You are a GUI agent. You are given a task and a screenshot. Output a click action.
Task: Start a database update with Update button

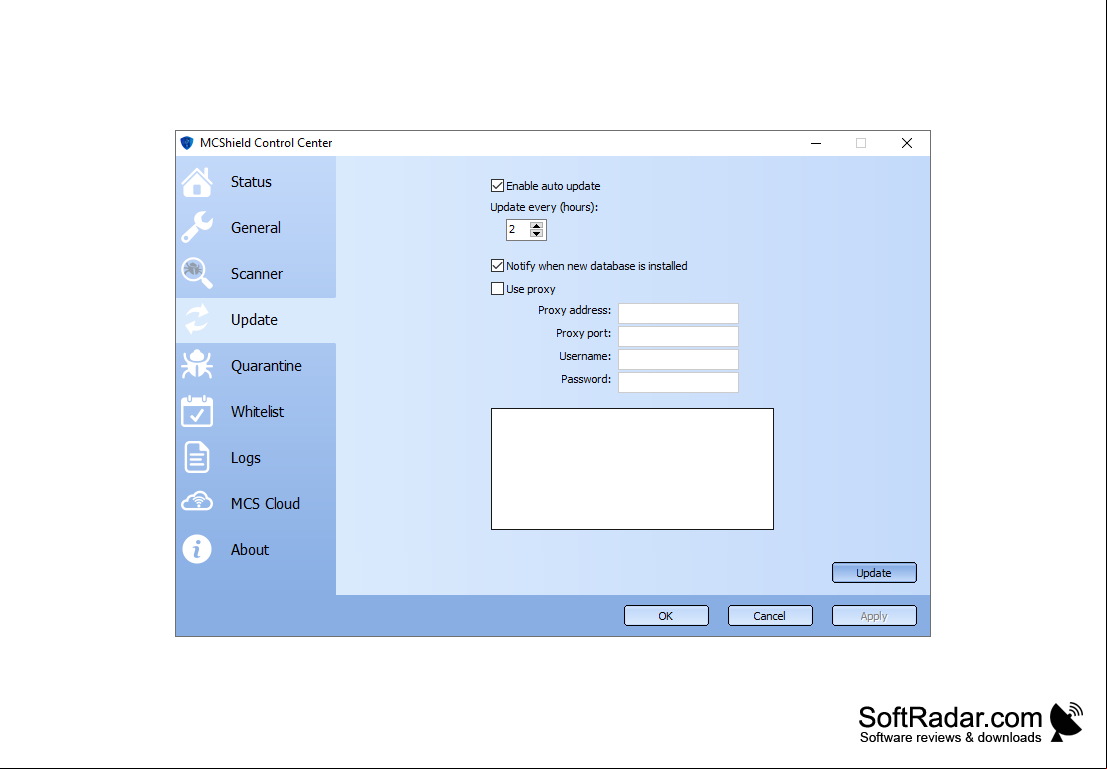(x=874, y=573)
